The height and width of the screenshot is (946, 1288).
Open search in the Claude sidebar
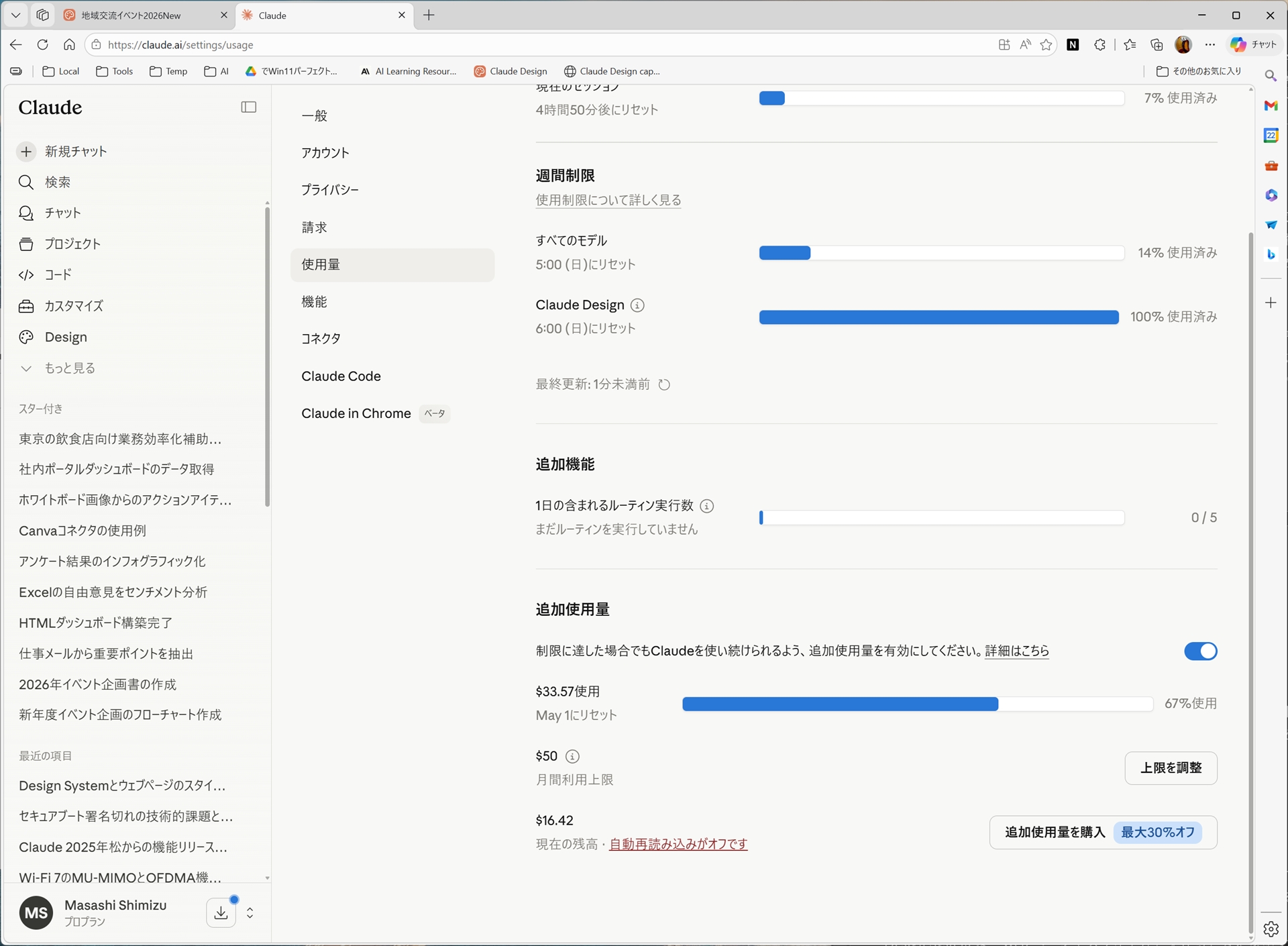pyautogui.click(x=26, y=182)
